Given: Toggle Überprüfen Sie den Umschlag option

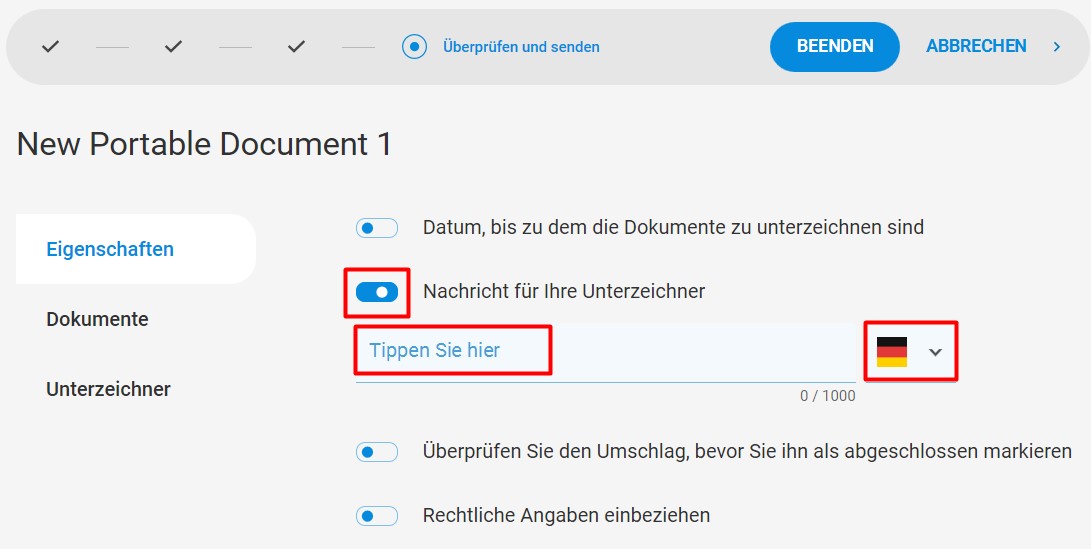Looking at the screenshot, I should coord(376,452).
